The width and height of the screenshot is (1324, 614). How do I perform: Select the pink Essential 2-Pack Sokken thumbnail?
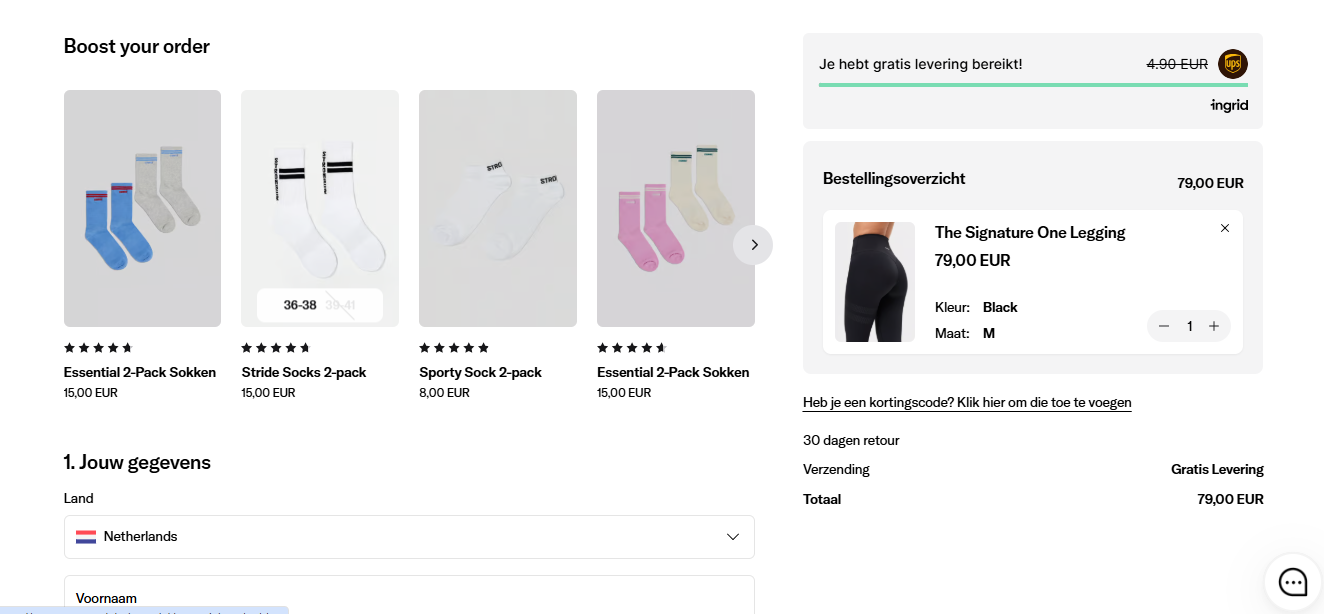coord(676,208)
